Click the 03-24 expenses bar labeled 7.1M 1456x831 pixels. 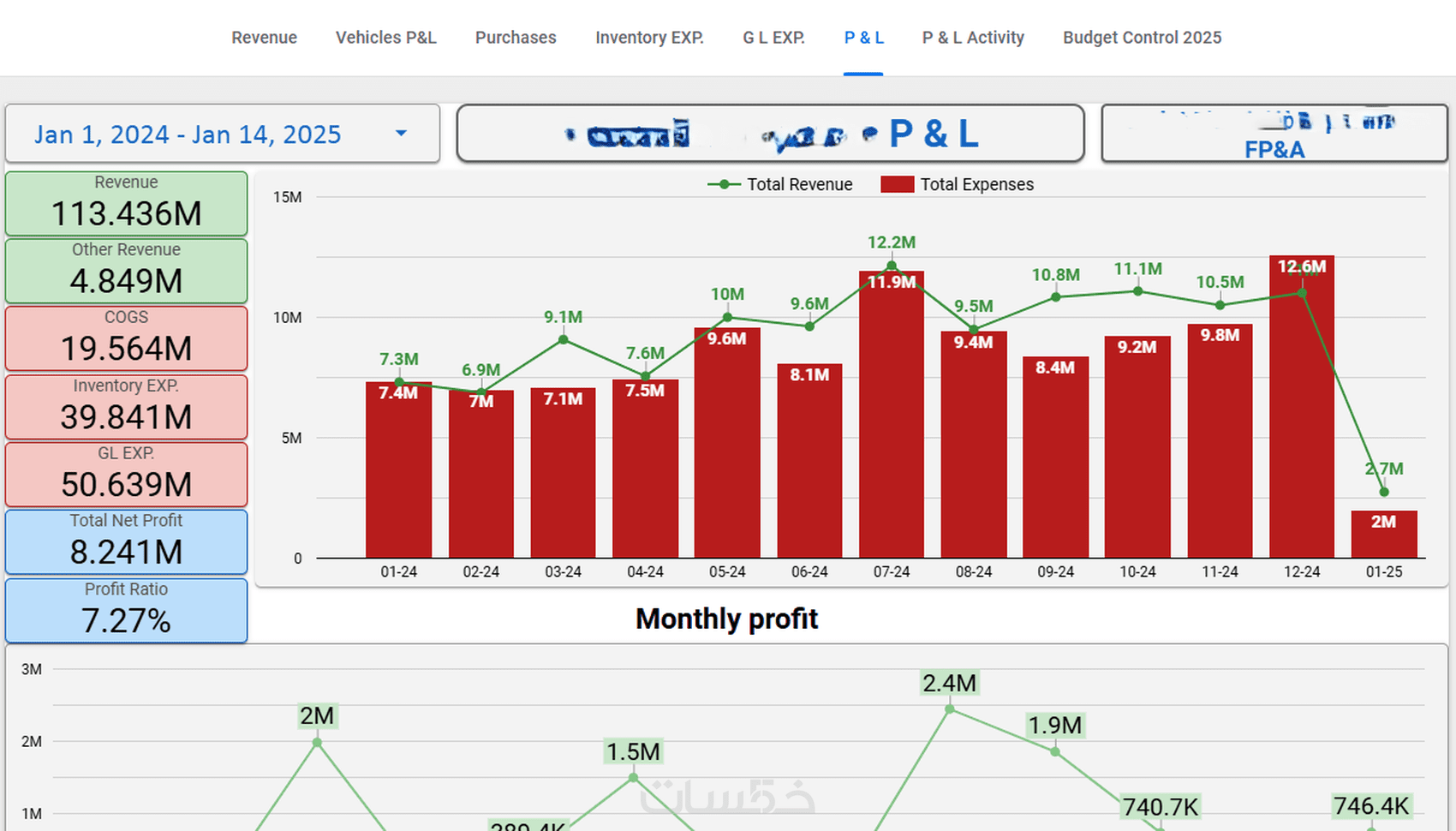click(563, 474)
